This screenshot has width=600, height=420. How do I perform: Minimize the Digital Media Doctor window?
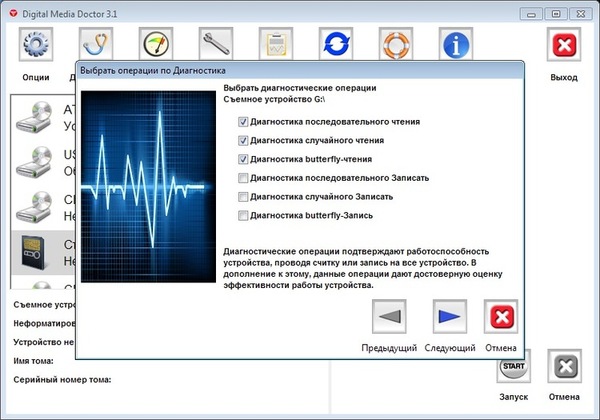pyautogui.click(x=531, y=14)
